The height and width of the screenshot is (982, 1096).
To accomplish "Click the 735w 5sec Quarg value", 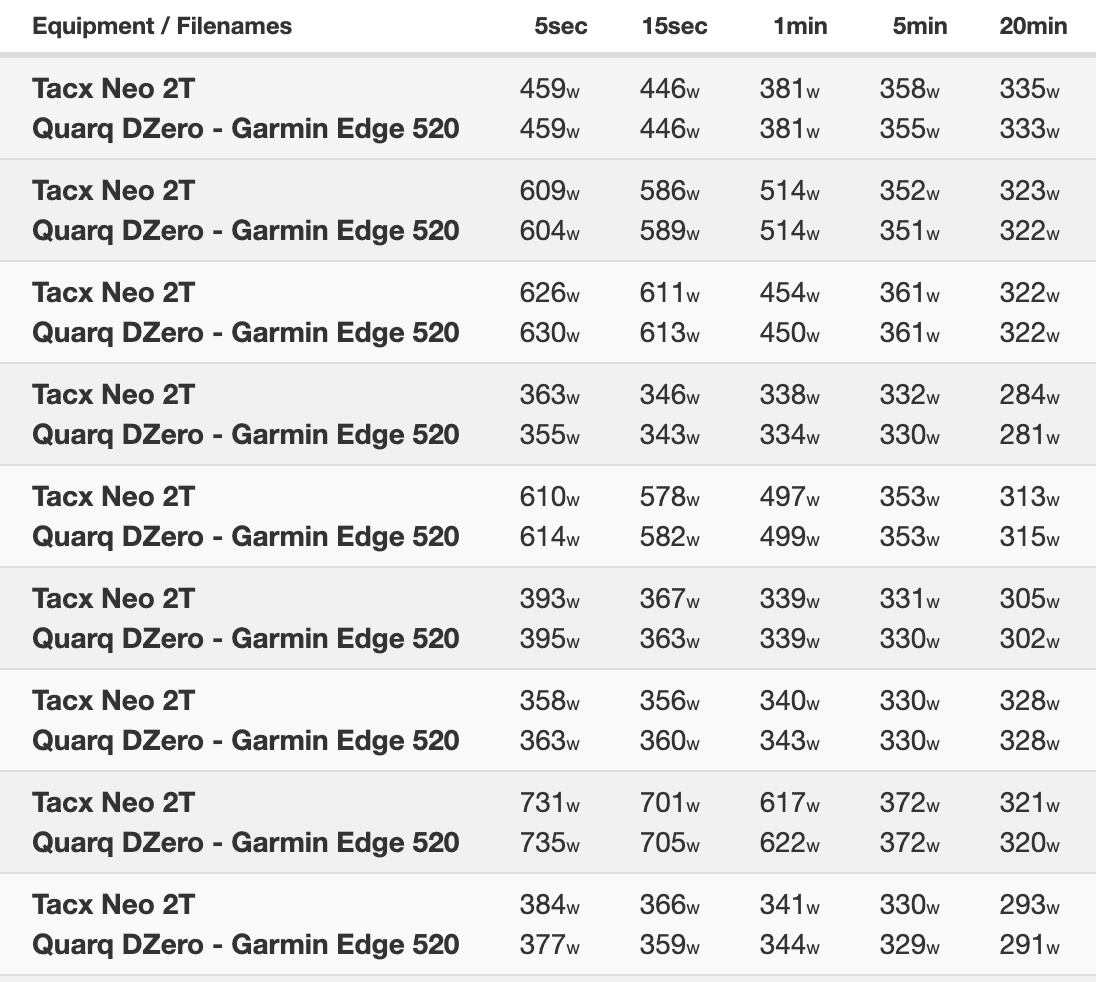I will tap(549, 842).
